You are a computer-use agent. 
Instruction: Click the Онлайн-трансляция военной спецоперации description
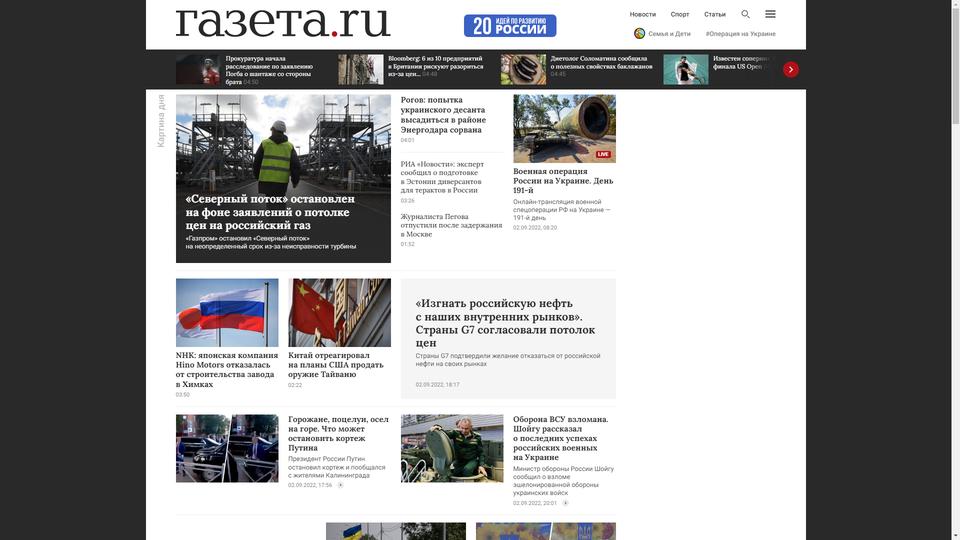pyautogui.click(x=561, y=209)
